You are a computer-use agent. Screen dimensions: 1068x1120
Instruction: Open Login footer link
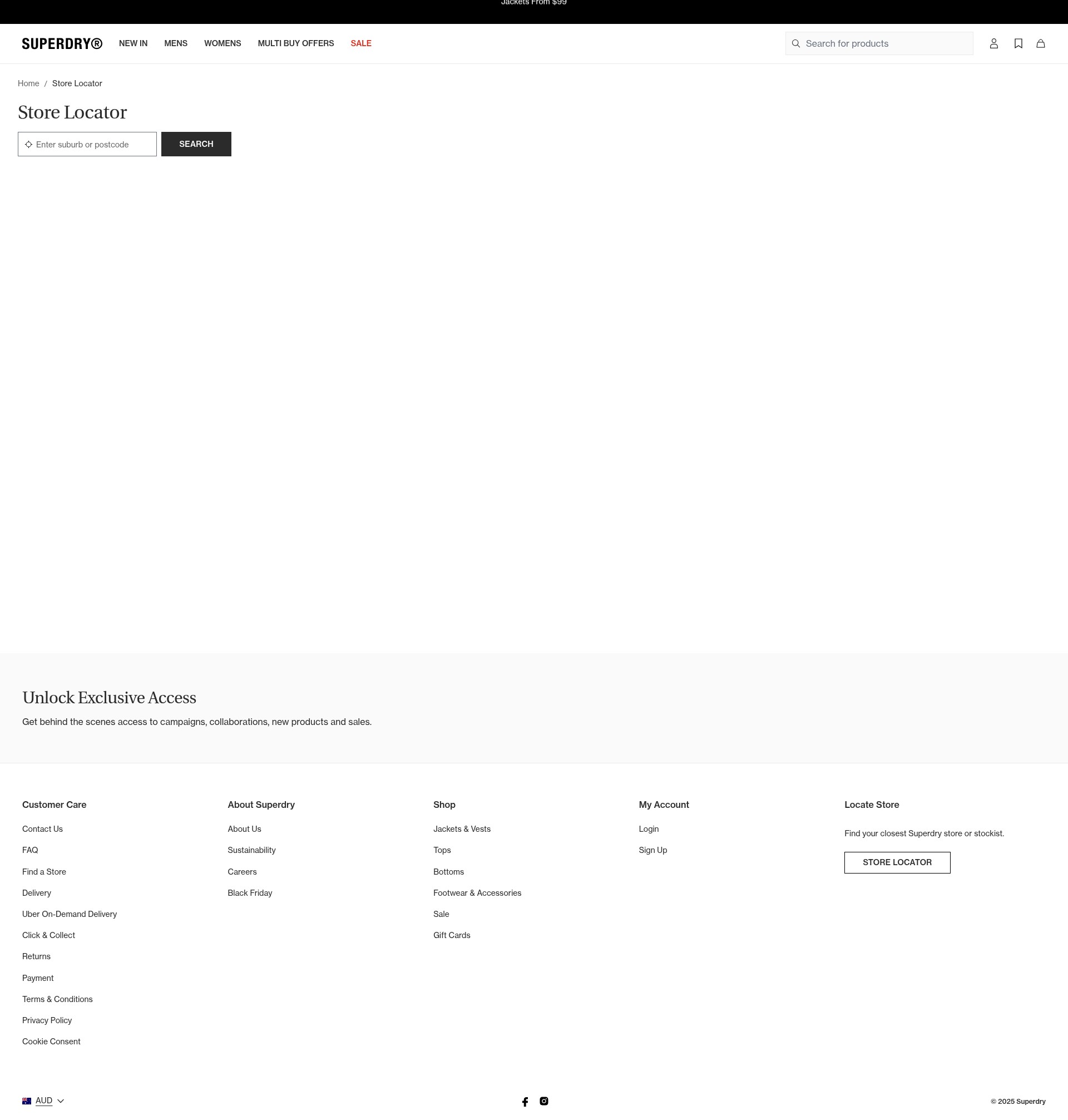click(649, 829)
